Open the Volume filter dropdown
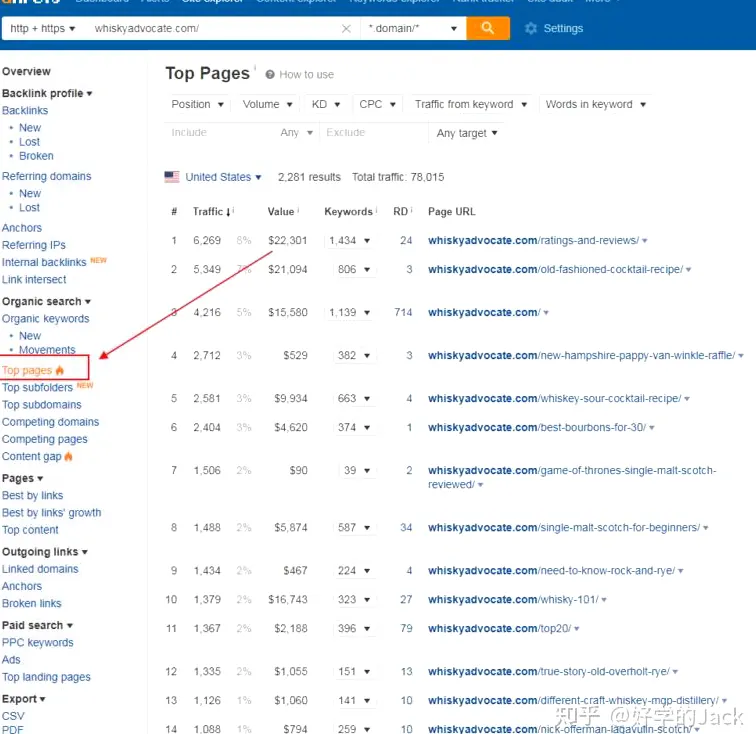Image resolution: width=756 pixels, height=734 pixels. (267, 104)
